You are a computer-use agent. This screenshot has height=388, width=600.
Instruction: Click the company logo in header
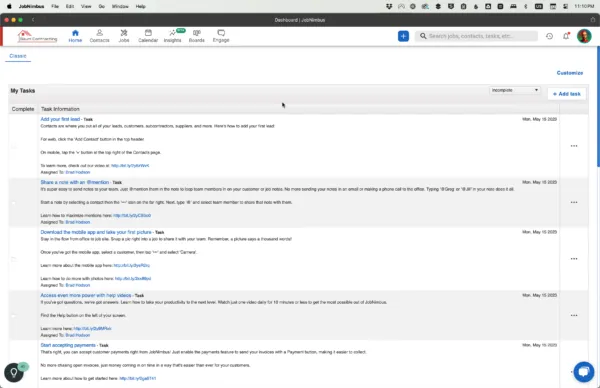(37, 36)
